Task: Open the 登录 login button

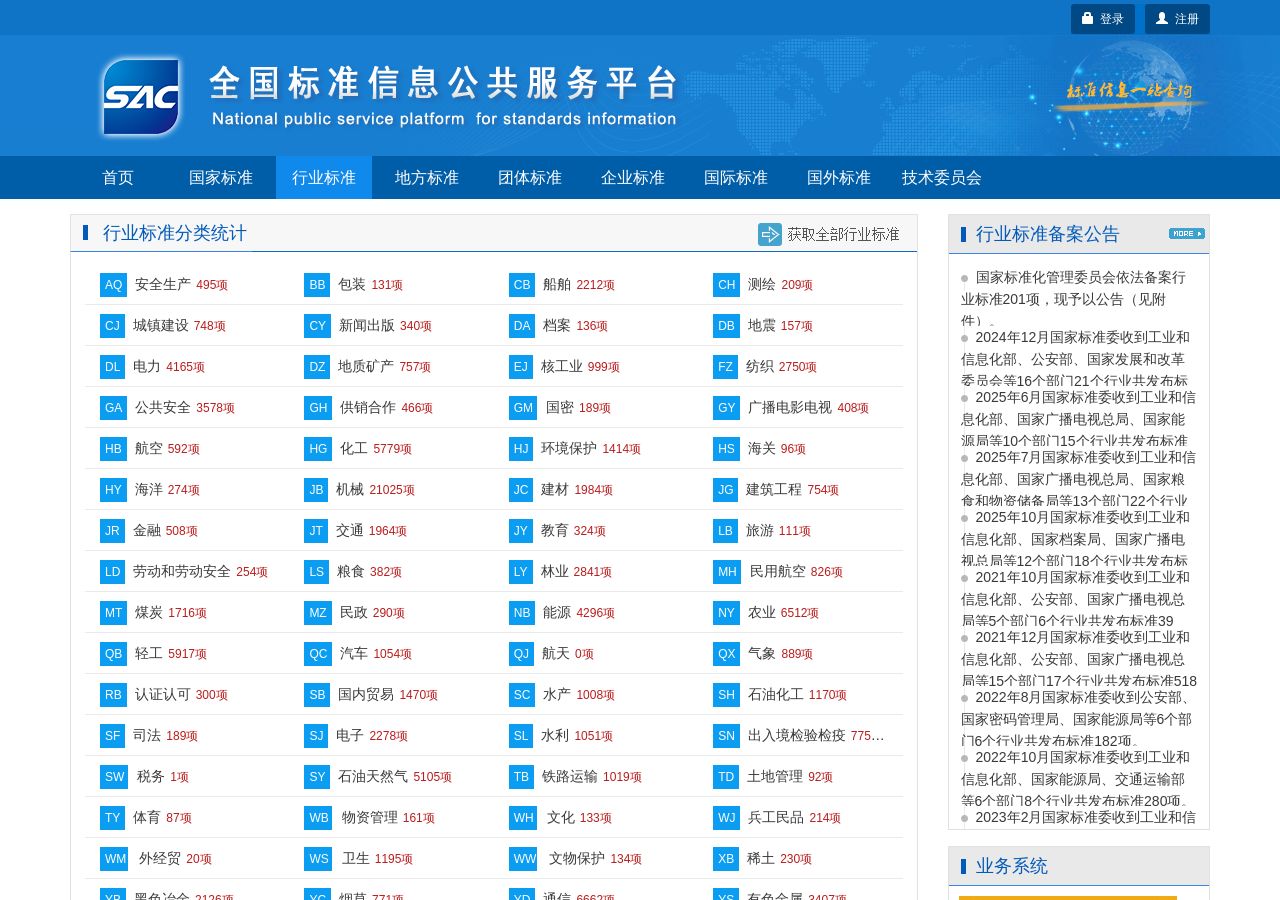Action: pyautogui.click(x=1103, y=19)
